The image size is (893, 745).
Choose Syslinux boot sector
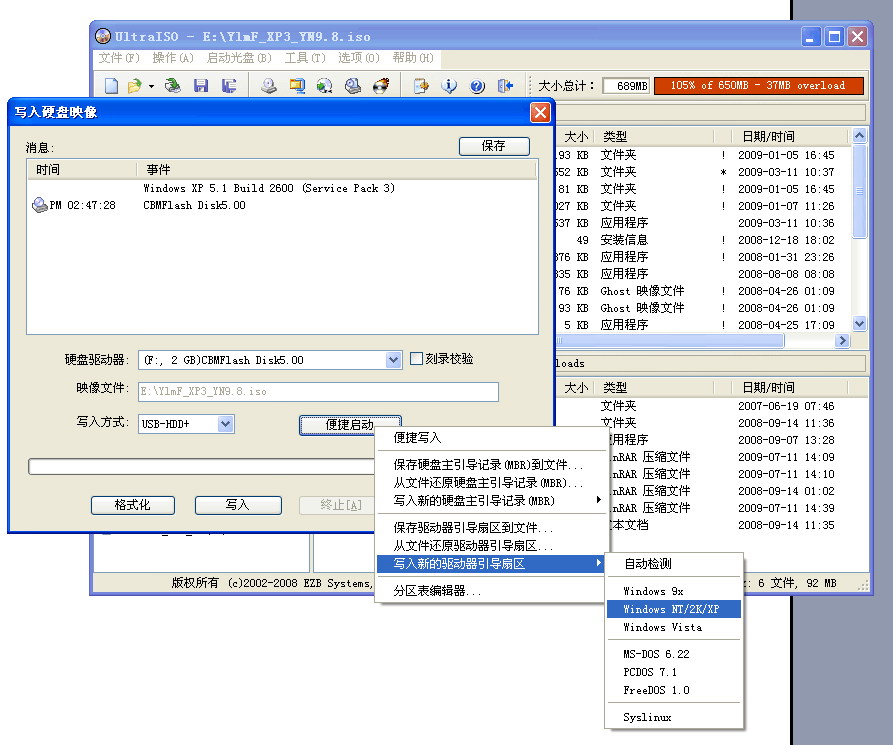pos(674,718)
